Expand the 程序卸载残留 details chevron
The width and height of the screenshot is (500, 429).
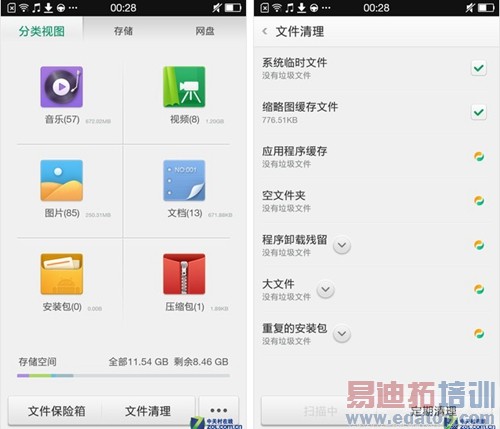click(342, 245)
